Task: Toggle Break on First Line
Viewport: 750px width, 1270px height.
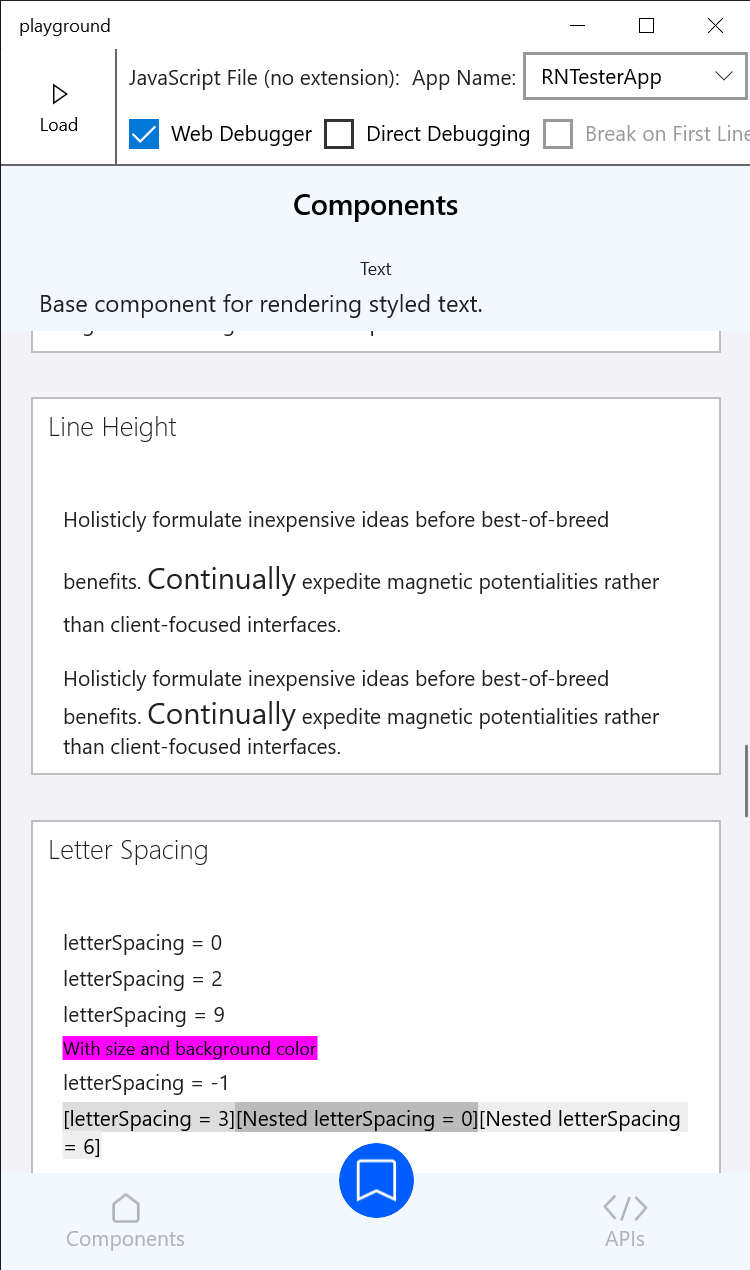Action: 558,133
